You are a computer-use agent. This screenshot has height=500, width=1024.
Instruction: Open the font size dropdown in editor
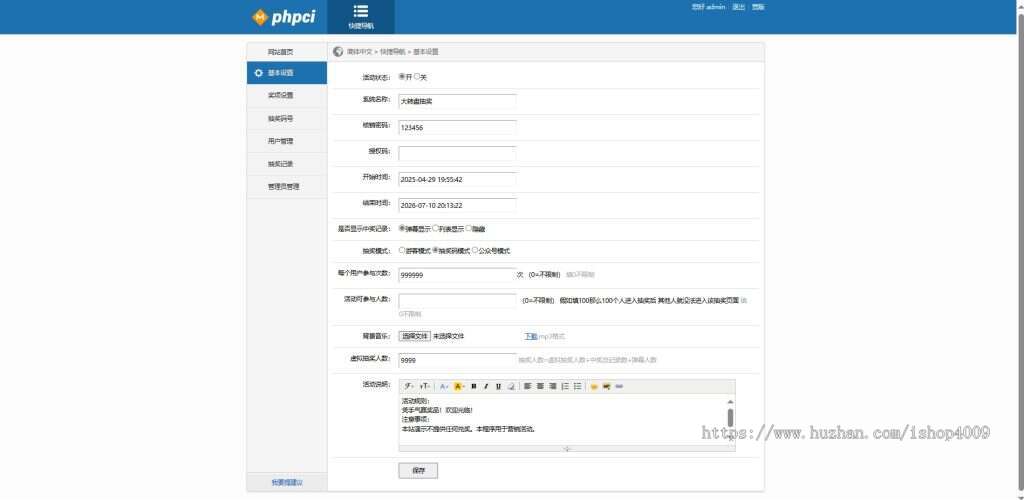[x=424, y=386]
